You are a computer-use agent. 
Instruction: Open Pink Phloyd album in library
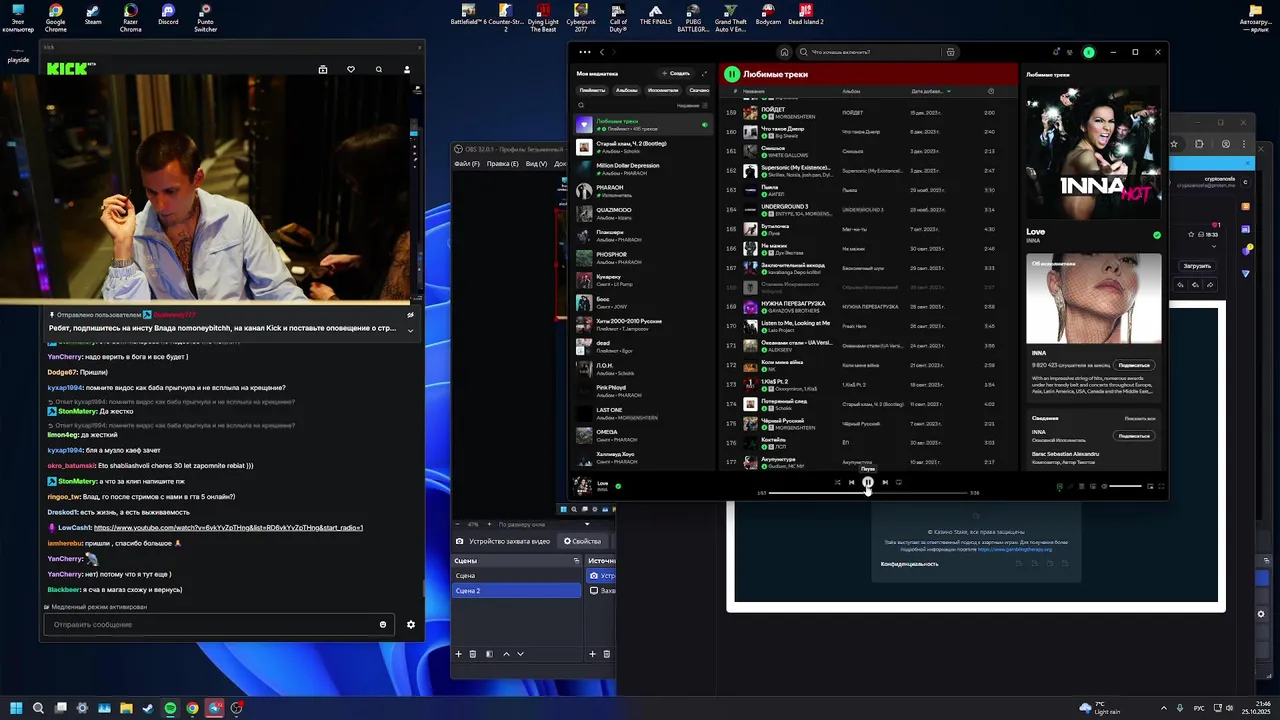[641, 391]
